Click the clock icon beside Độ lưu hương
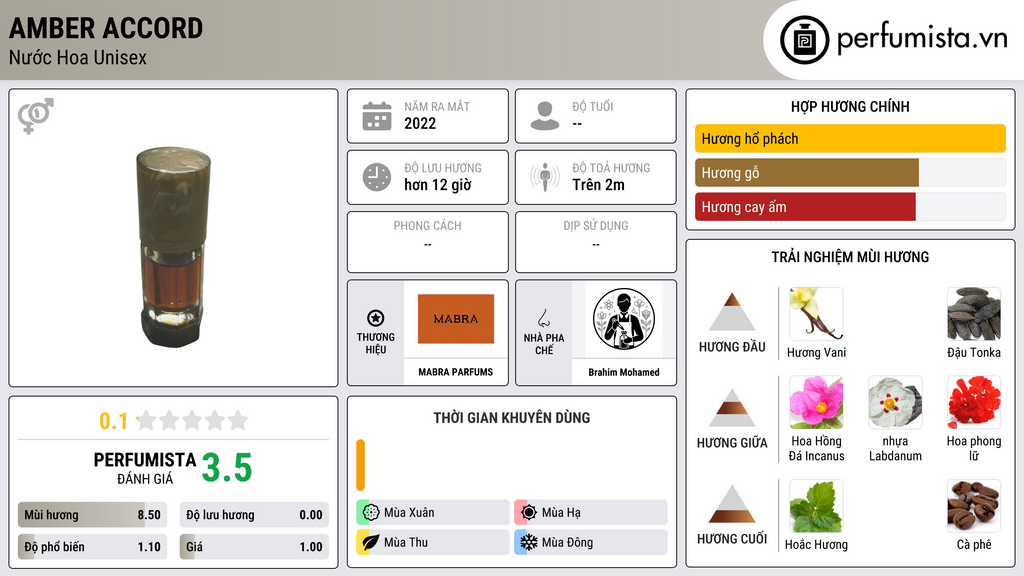 377,177
